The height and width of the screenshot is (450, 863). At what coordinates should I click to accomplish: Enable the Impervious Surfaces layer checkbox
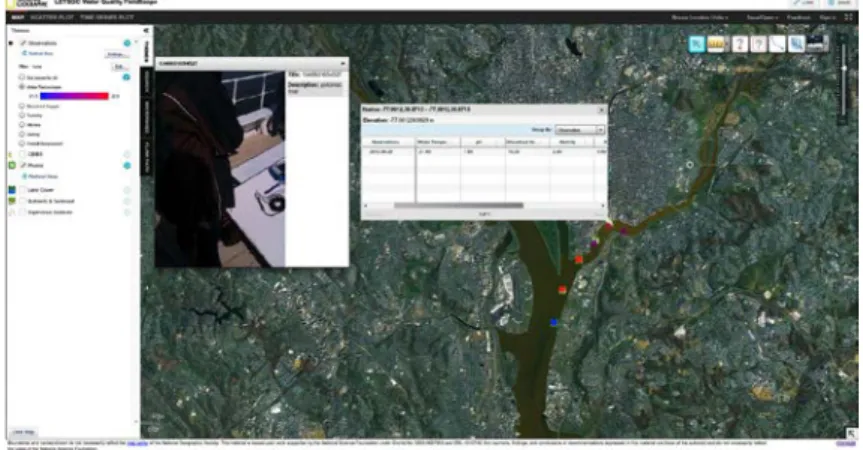(x=23, y=212)
